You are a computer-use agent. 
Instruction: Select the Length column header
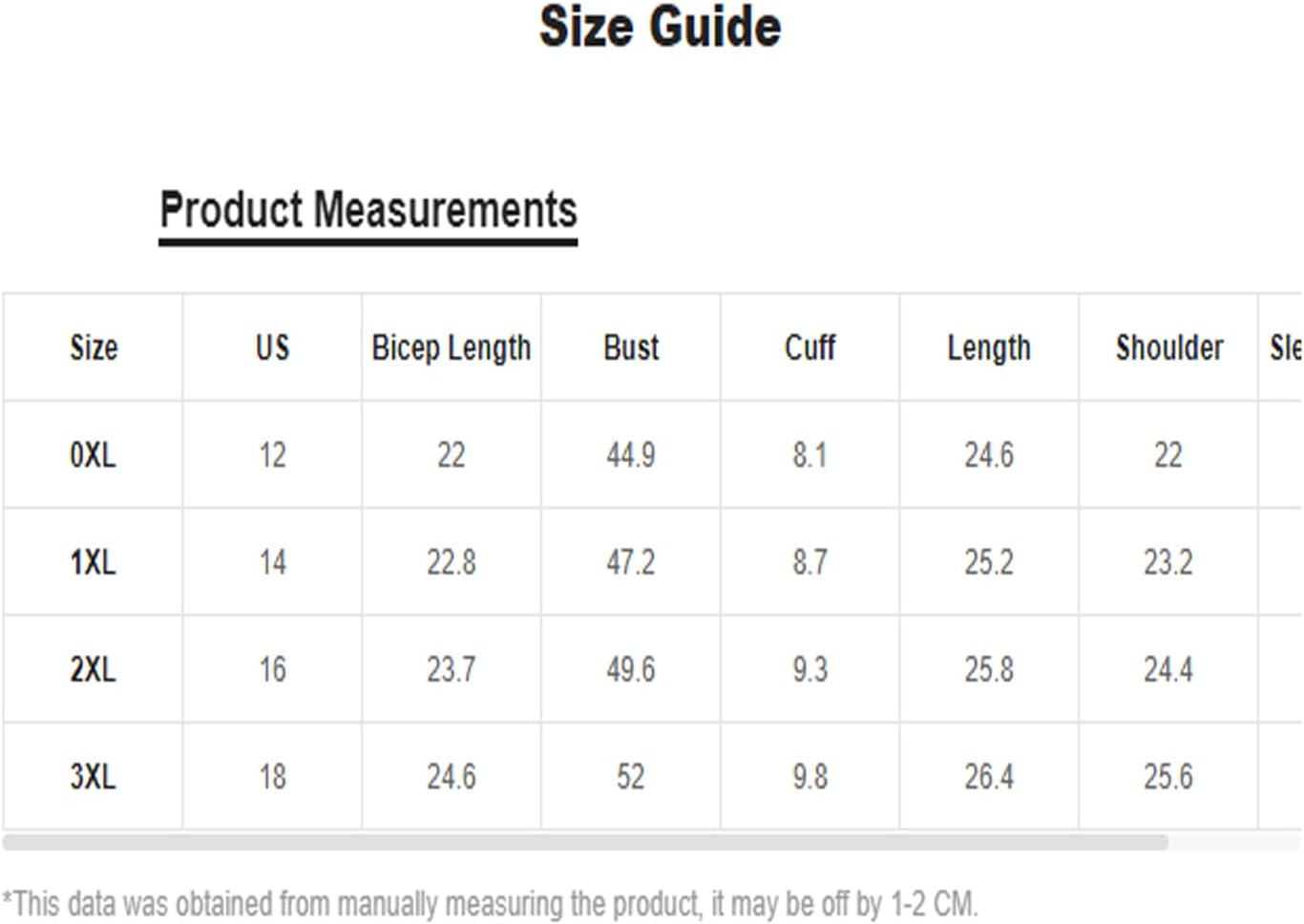point(989,348)
